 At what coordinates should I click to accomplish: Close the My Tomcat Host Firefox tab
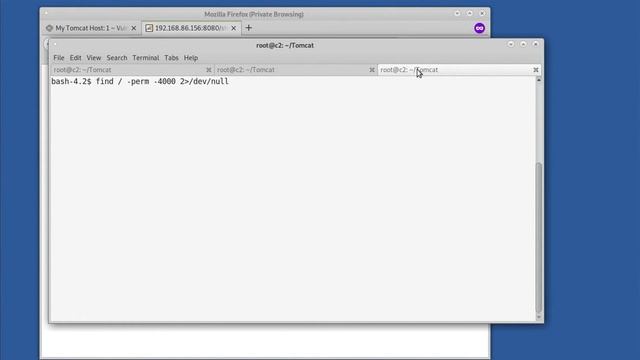(x=133, y=28)
